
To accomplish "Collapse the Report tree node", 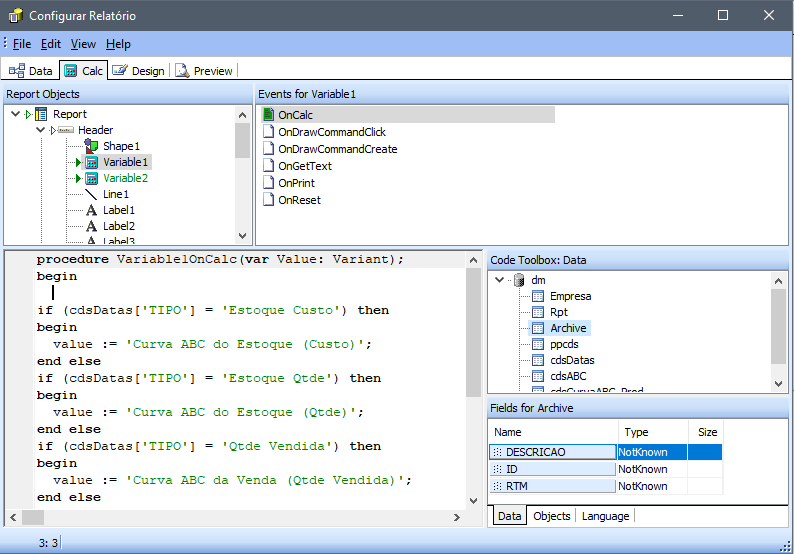I will (14, 114).
